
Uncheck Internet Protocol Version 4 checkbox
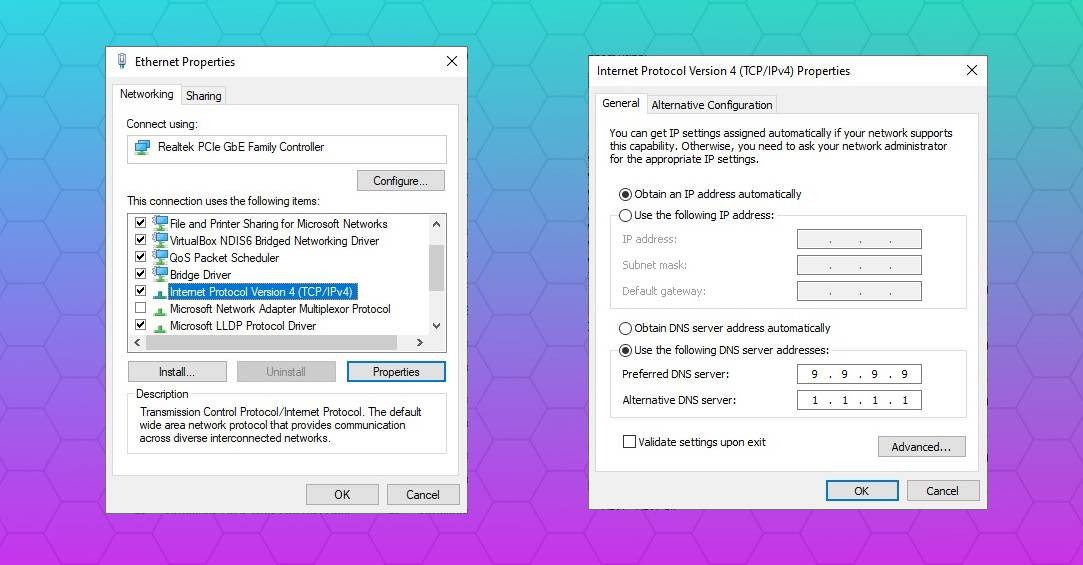click(x=140, y=291)
